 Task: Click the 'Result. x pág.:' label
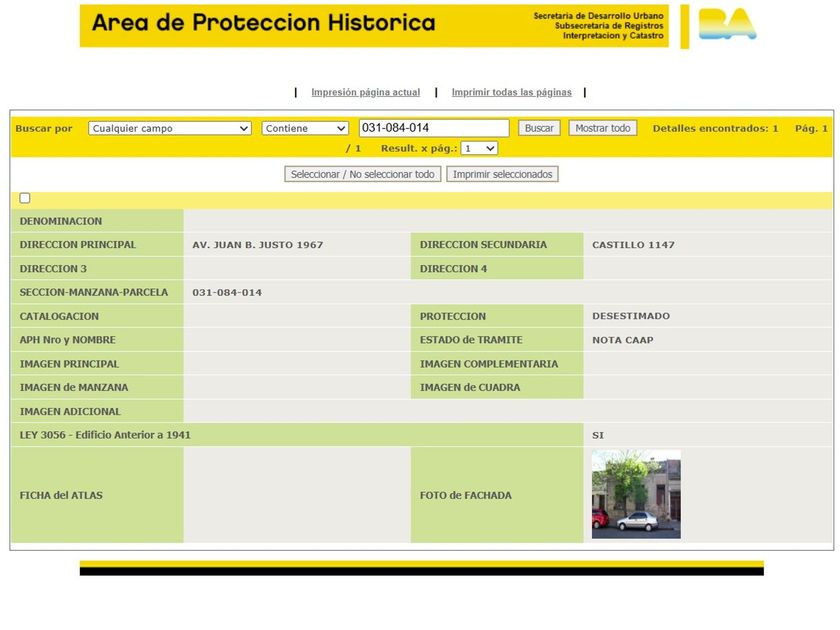tap(419, 148)
